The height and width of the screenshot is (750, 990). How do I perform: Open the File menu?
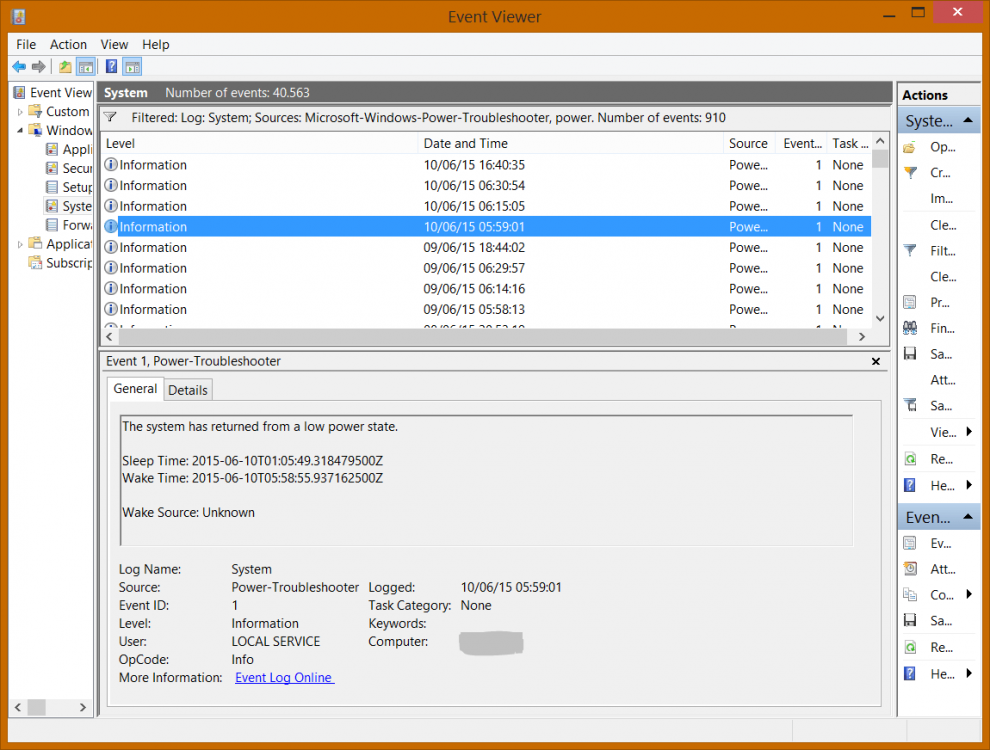tap(26, 45)
